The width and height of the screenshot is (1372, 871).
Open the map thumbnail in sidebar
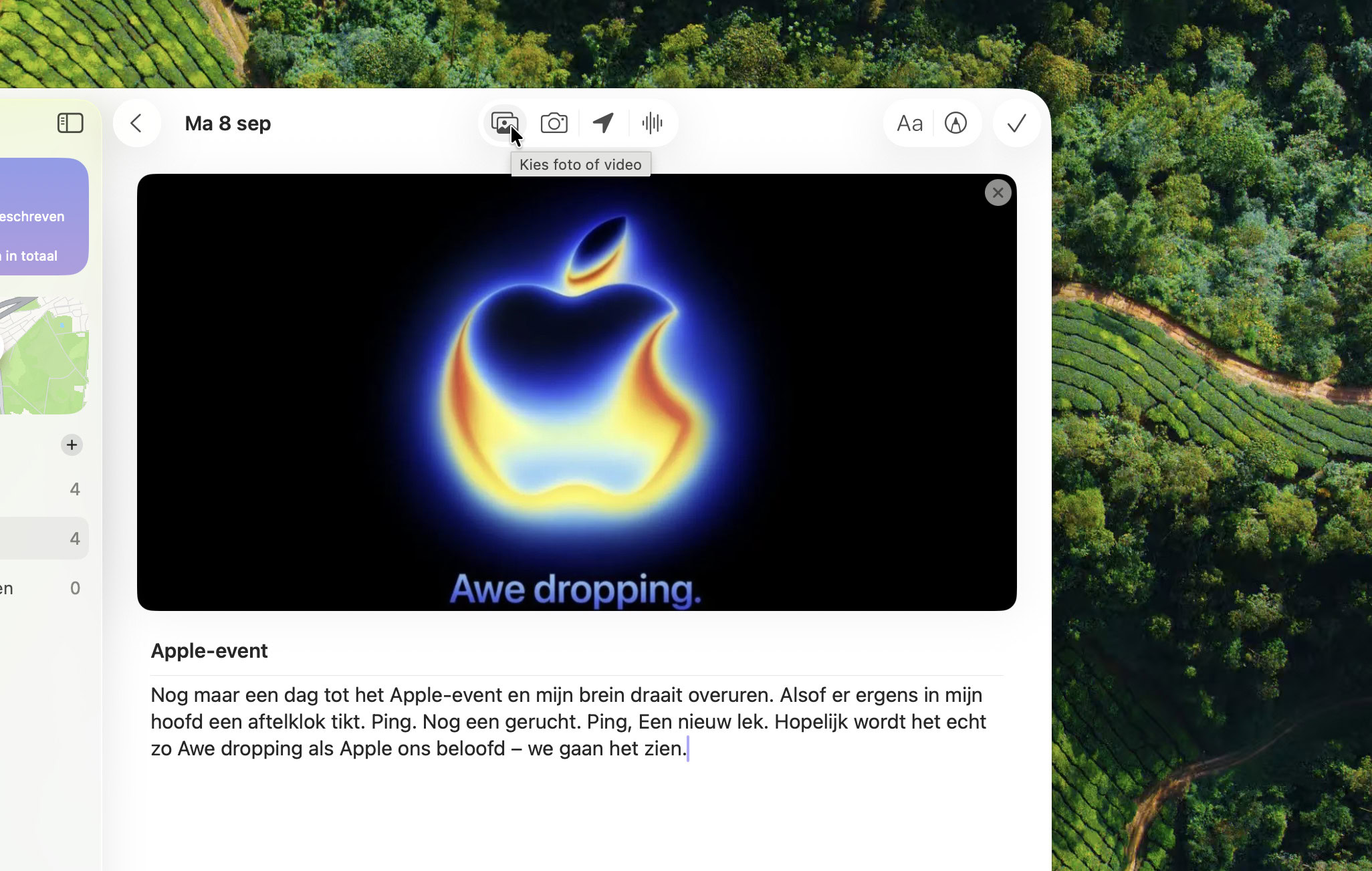[44, 356]
